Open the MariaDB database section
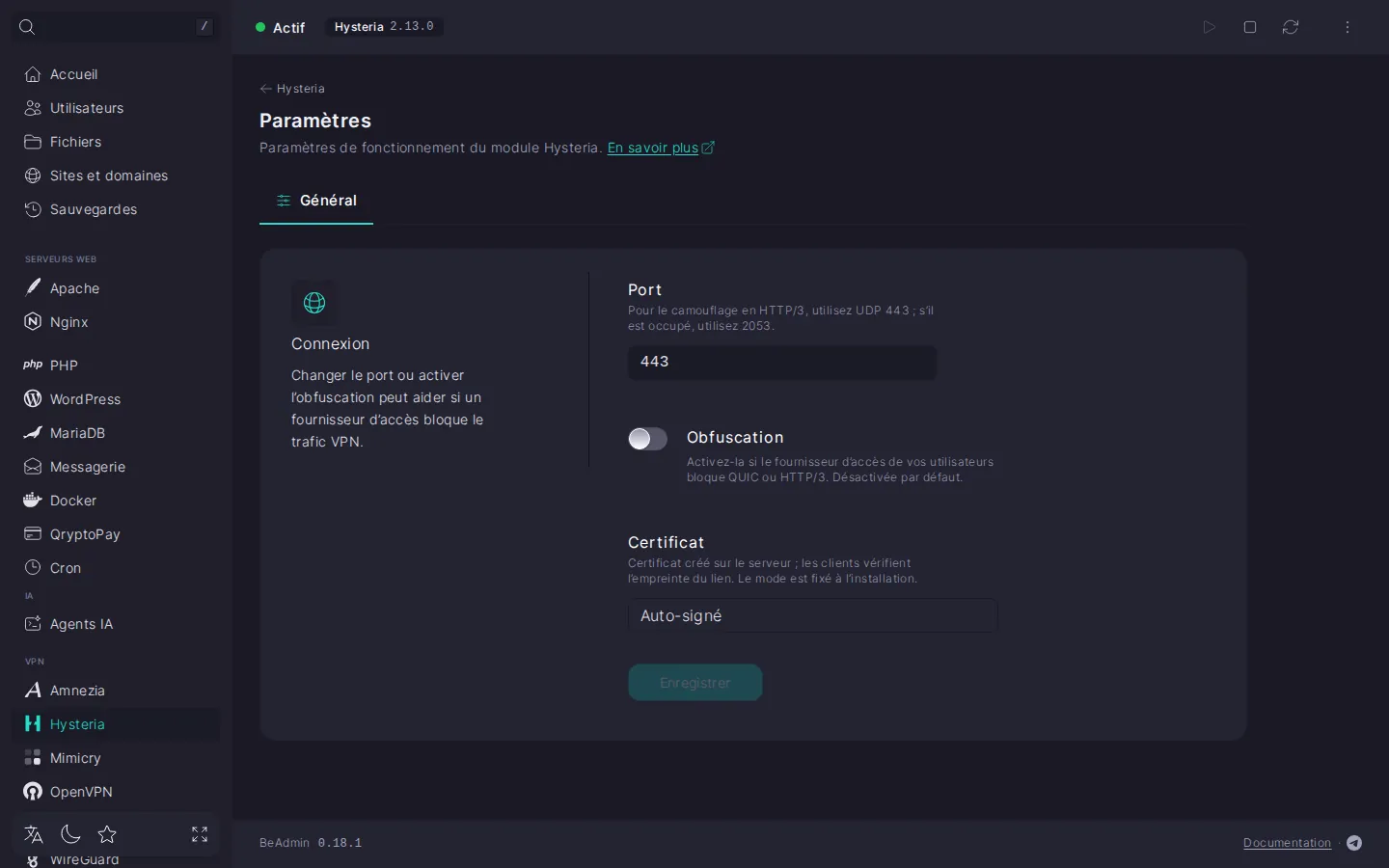This screenshot has width=1389, height=868. click(x=116, y=433)
